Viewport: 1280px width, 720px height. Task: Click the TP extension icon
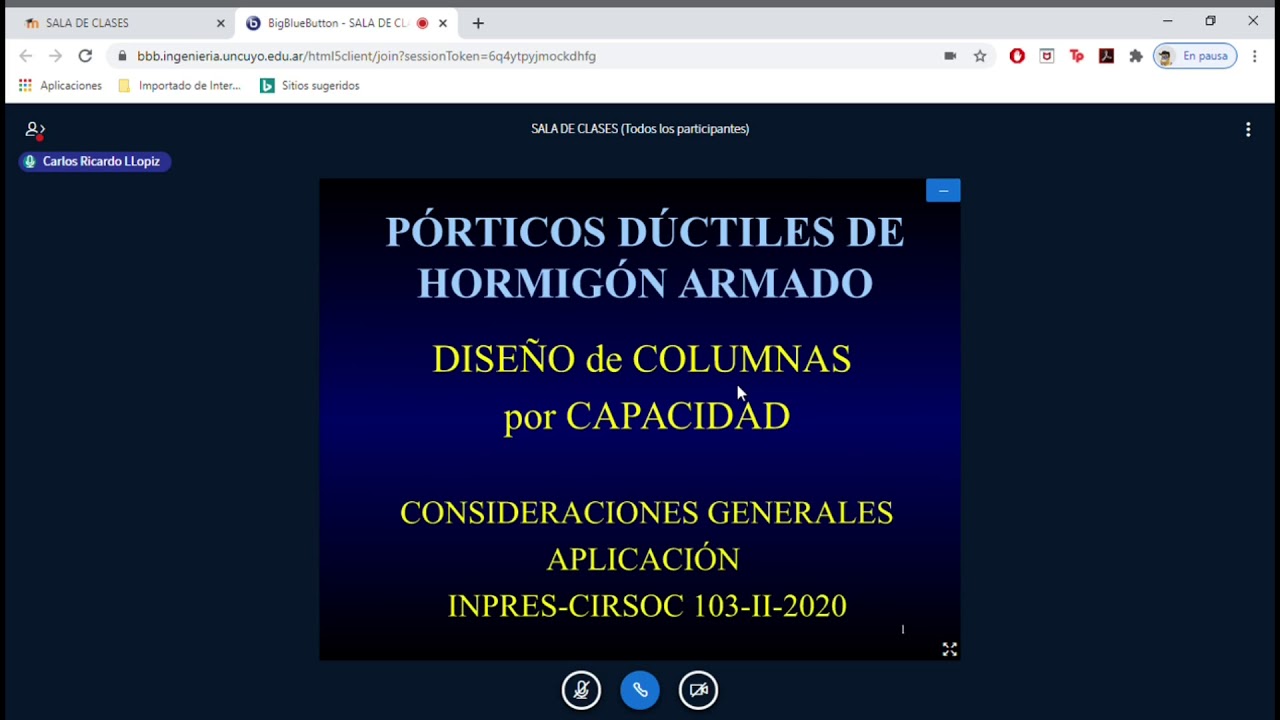[1077, 56]
